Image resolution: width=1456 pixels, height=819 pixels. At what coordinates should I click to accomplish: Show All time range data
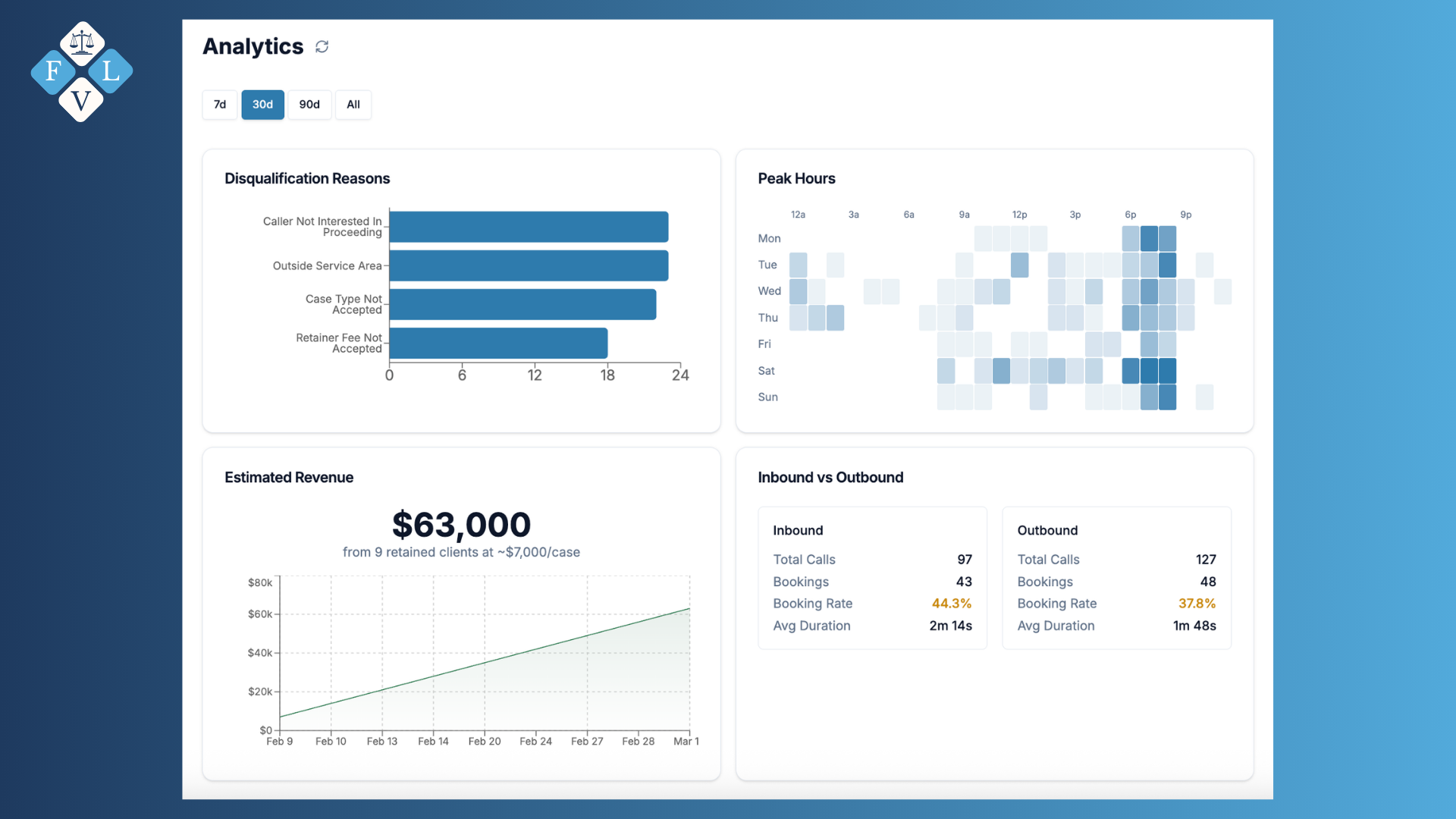353,105
